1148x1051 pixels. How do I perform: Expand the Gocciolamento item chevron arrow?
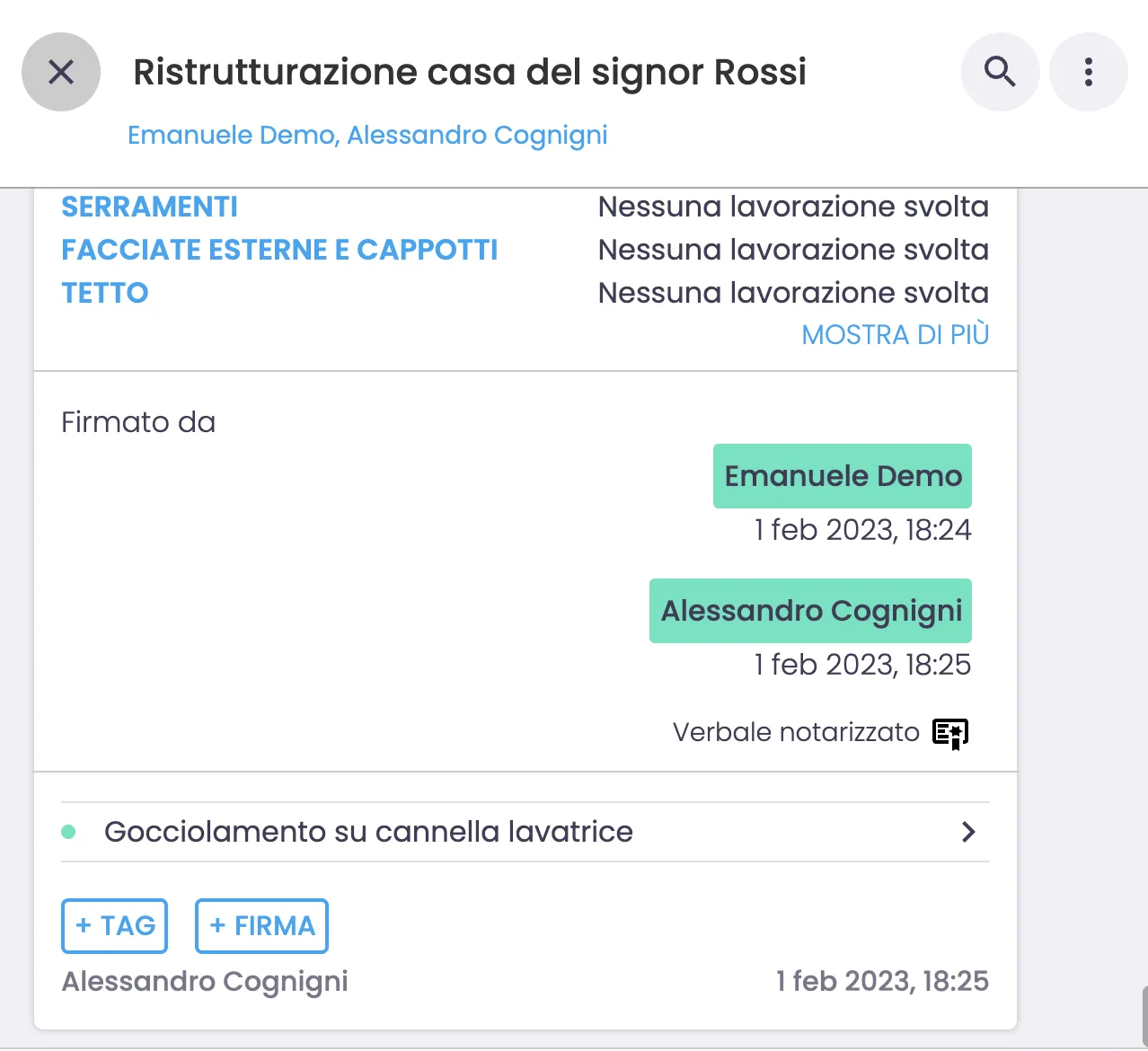click(x=968, y=832)
